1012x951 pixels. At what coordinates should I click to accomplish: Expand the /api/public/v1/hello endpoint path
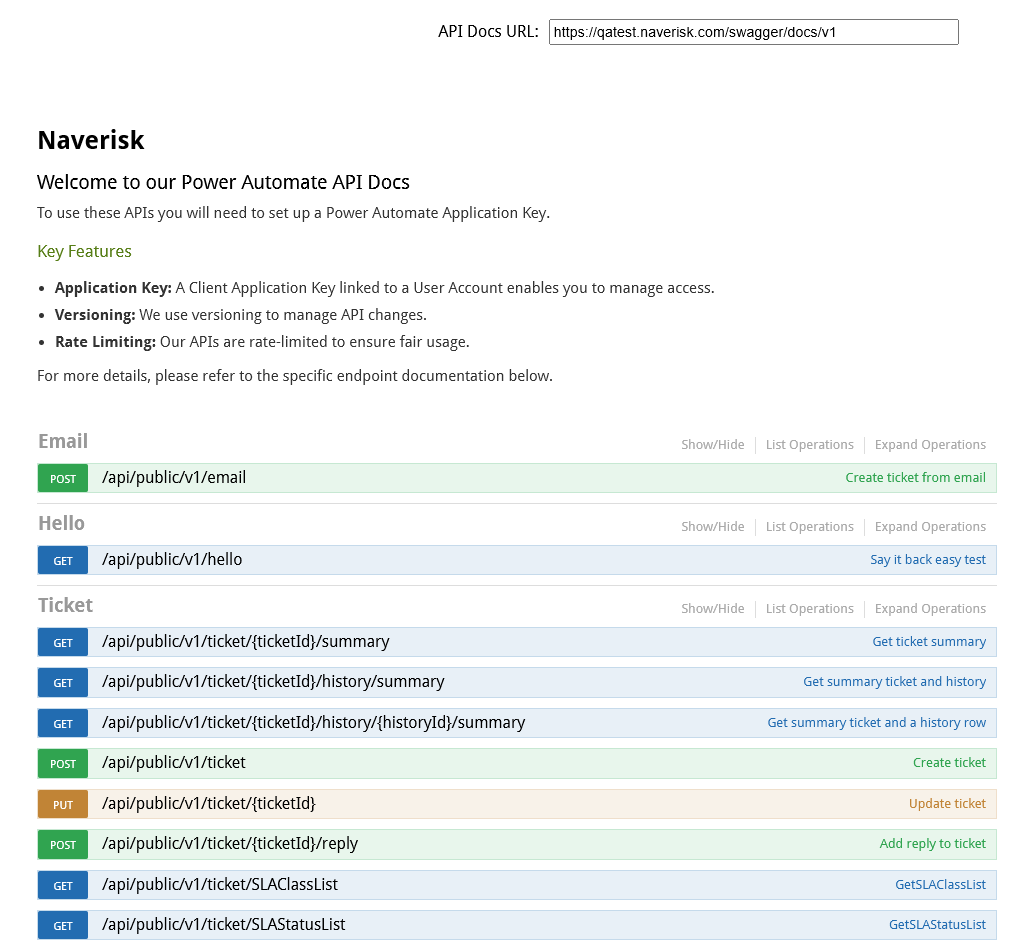click(172, 560)
